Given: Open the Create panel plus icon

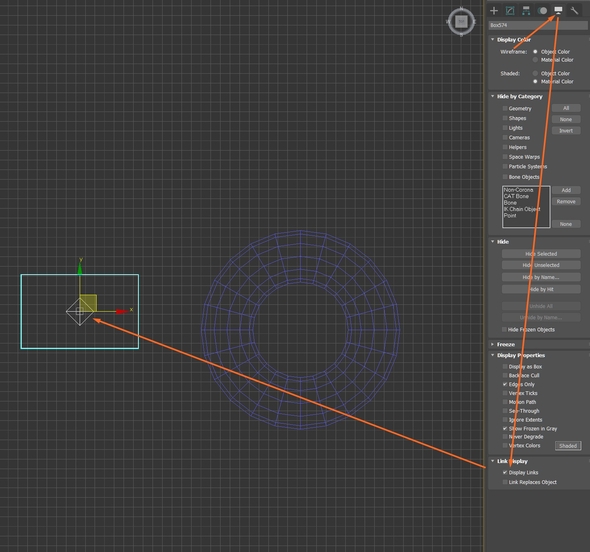Looking at the screenshot, I should pyautogui.click(x=494, y=11).
